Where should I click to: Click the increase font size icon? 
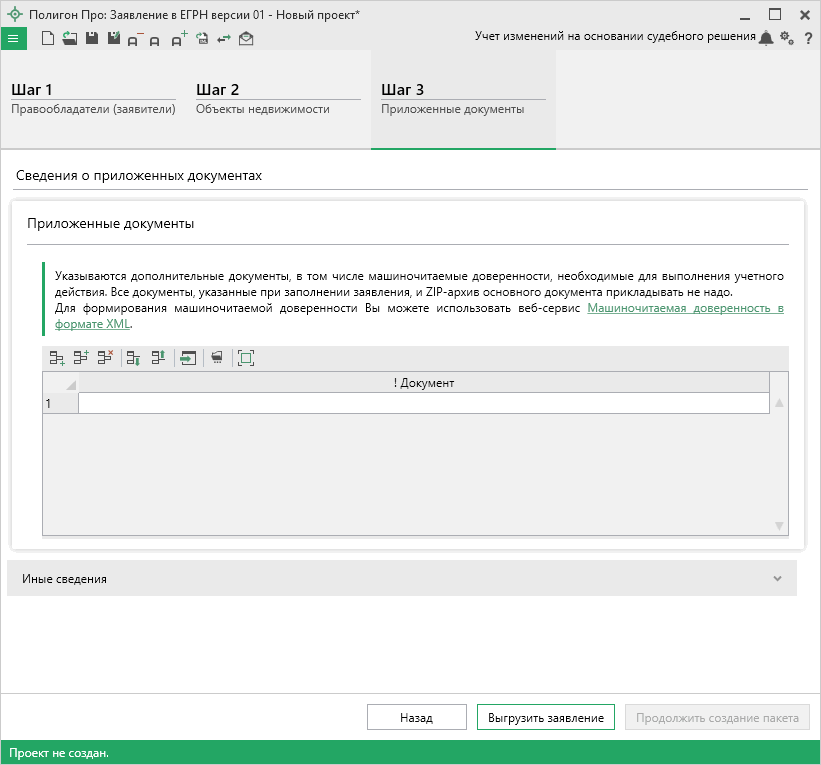(x=179, y=39)
